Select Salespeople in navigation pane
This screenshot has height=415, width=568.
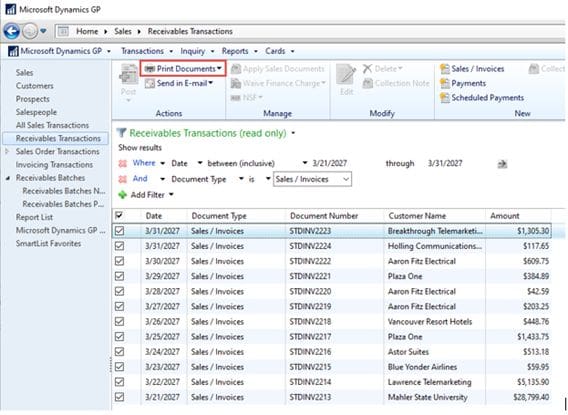click(36, 112)
